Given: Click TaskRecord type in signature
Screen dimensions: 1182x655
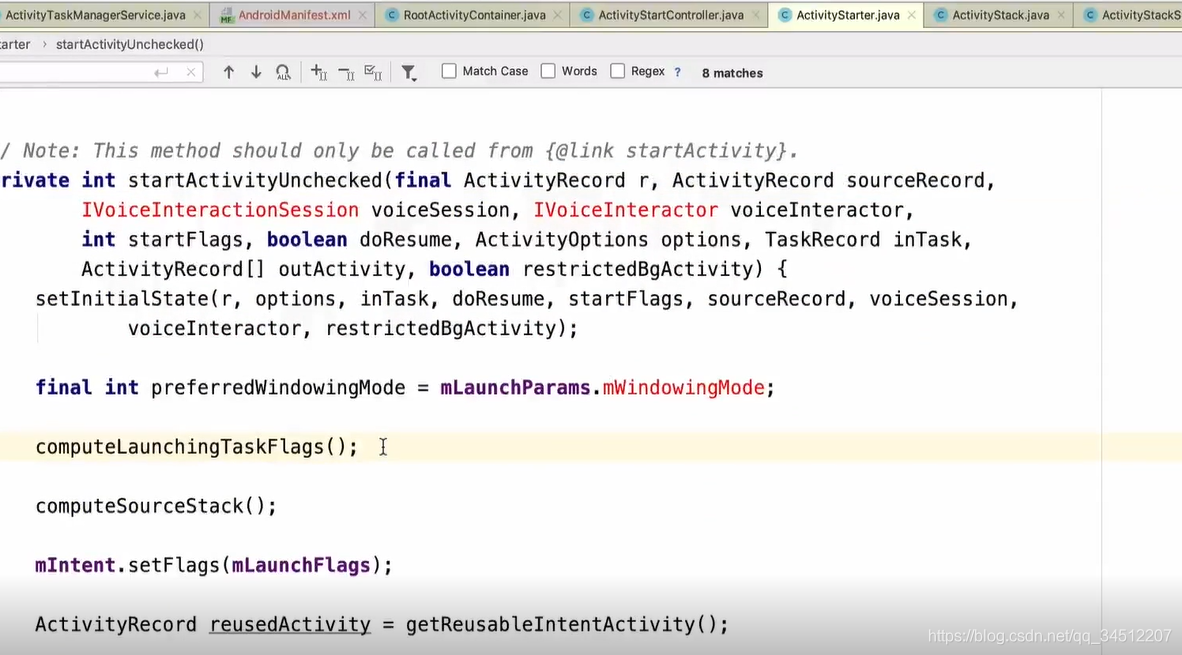Looking at the screenshot, I should click(x=822, y=240).
